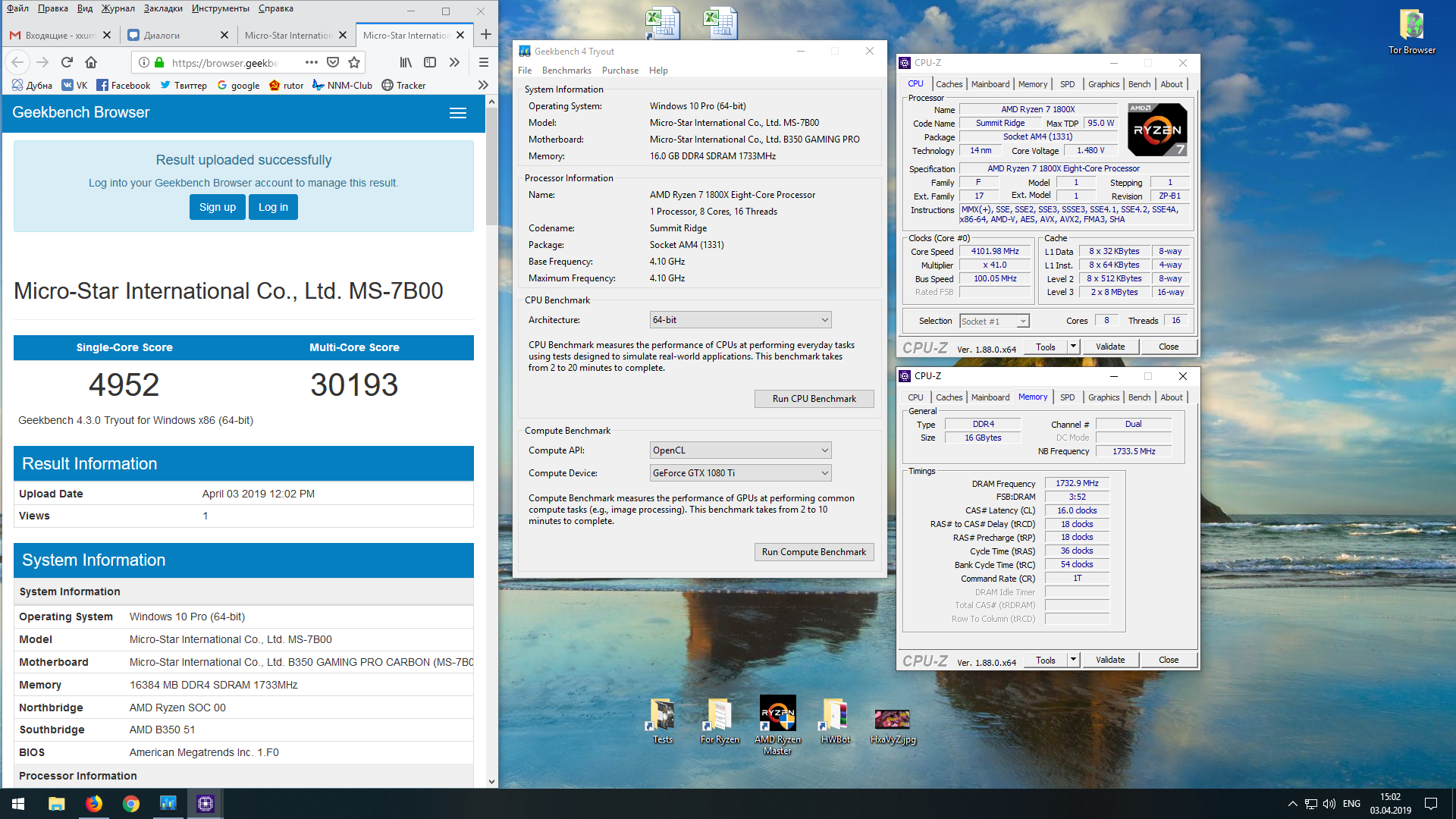
Task: Click ENG language indicator in taskbar
Action: 1351,804
